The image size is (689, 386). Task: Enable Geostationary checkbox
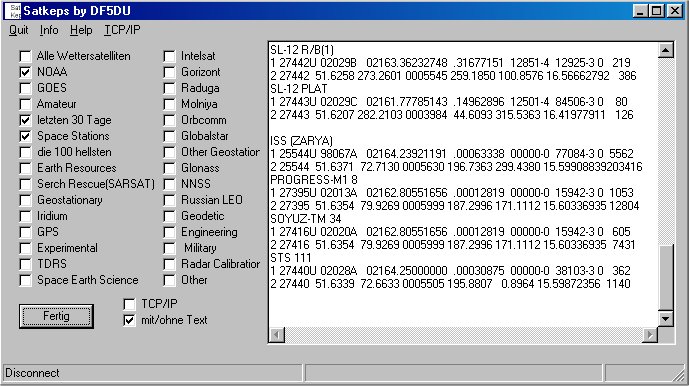pyautogui.click(x=25, y=200)
